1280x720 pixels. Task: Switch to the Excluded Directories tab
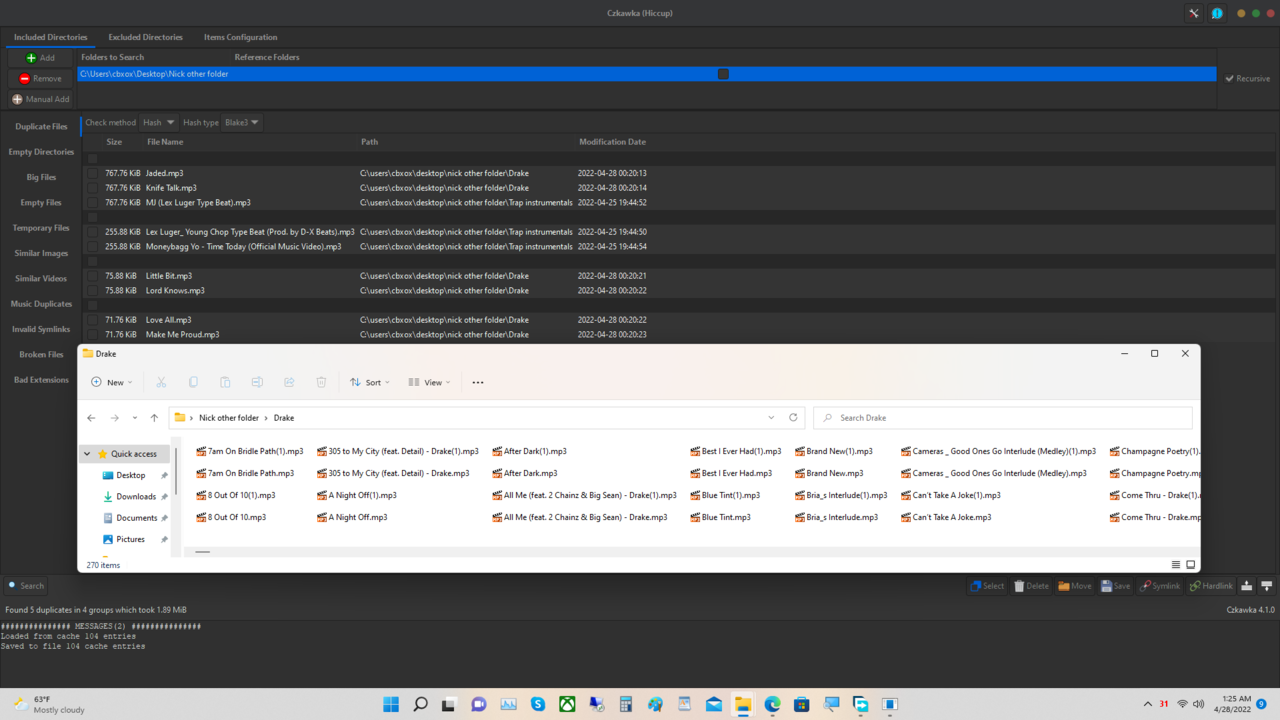(x=145, y=37)
